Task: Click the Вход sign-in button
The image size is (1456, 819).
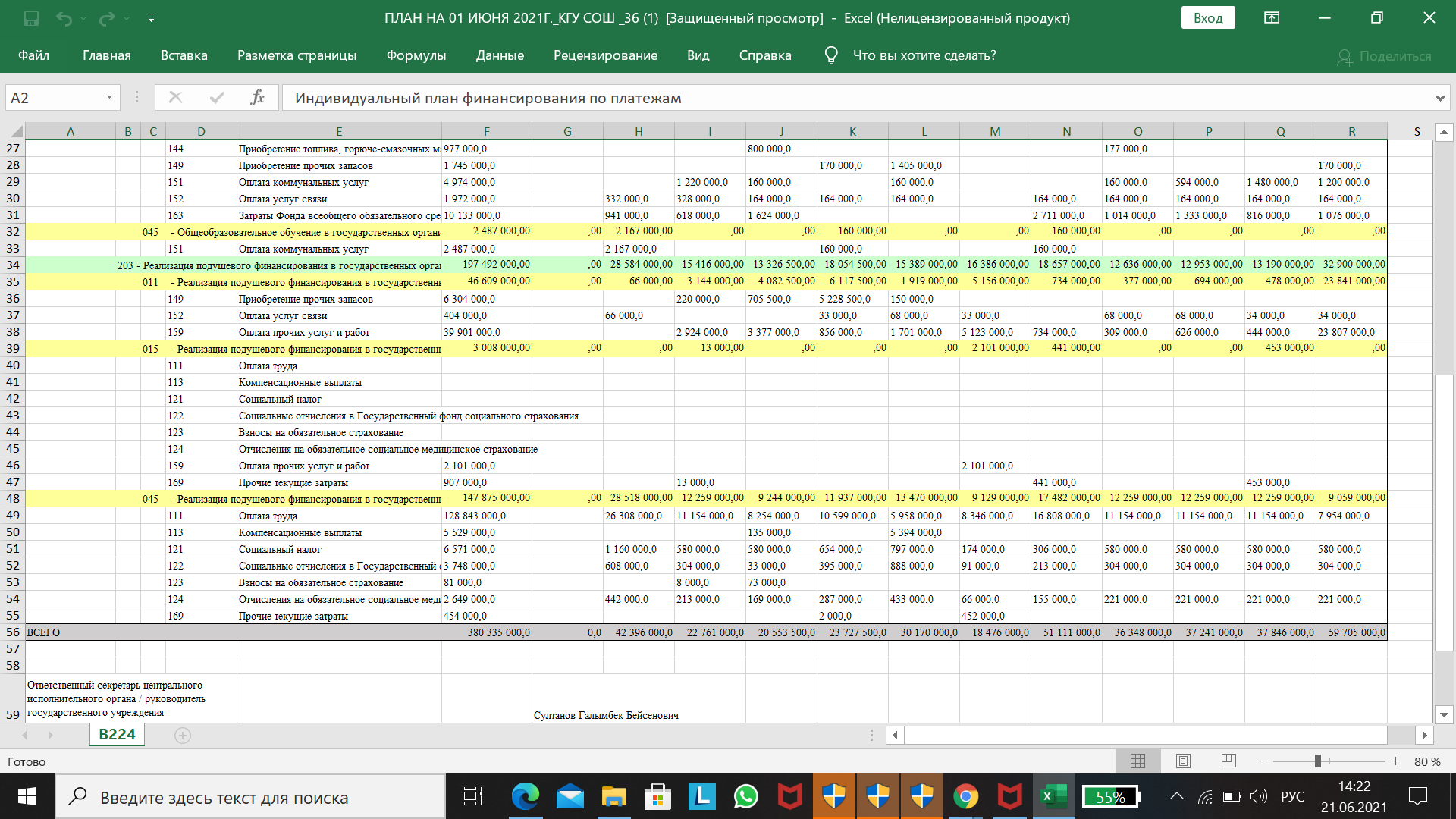Action: tap(1208, 17)
